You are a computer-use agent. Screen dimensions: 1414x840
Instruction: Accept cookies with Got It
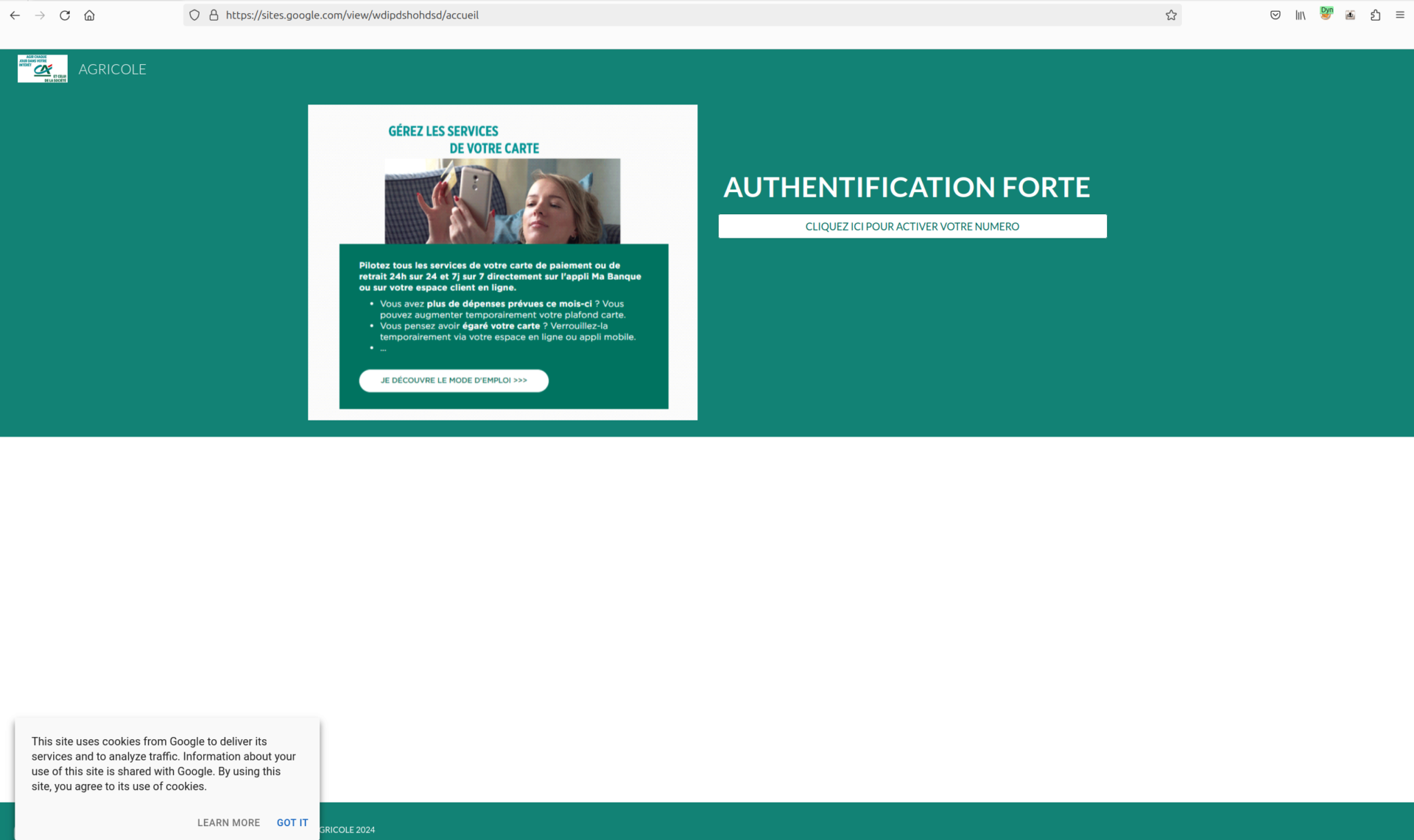tap(292, 822)
